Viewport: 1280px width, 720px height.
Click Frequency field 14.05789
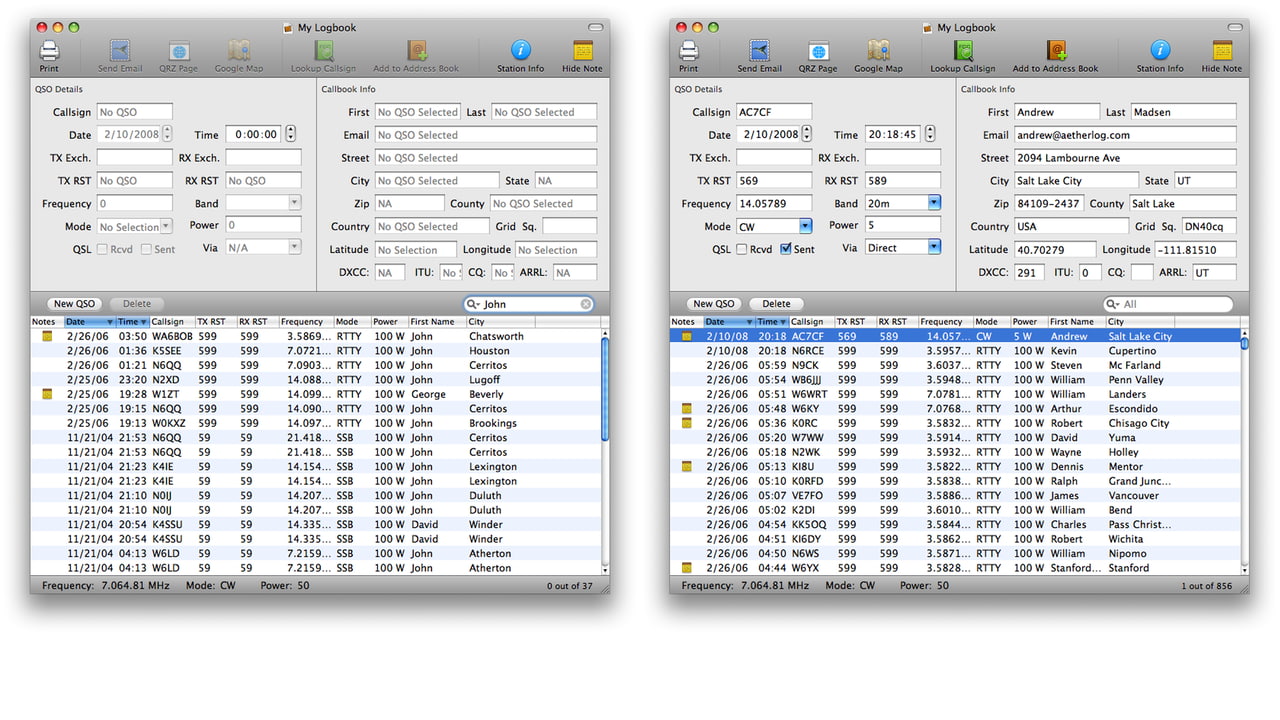point(774,204)
